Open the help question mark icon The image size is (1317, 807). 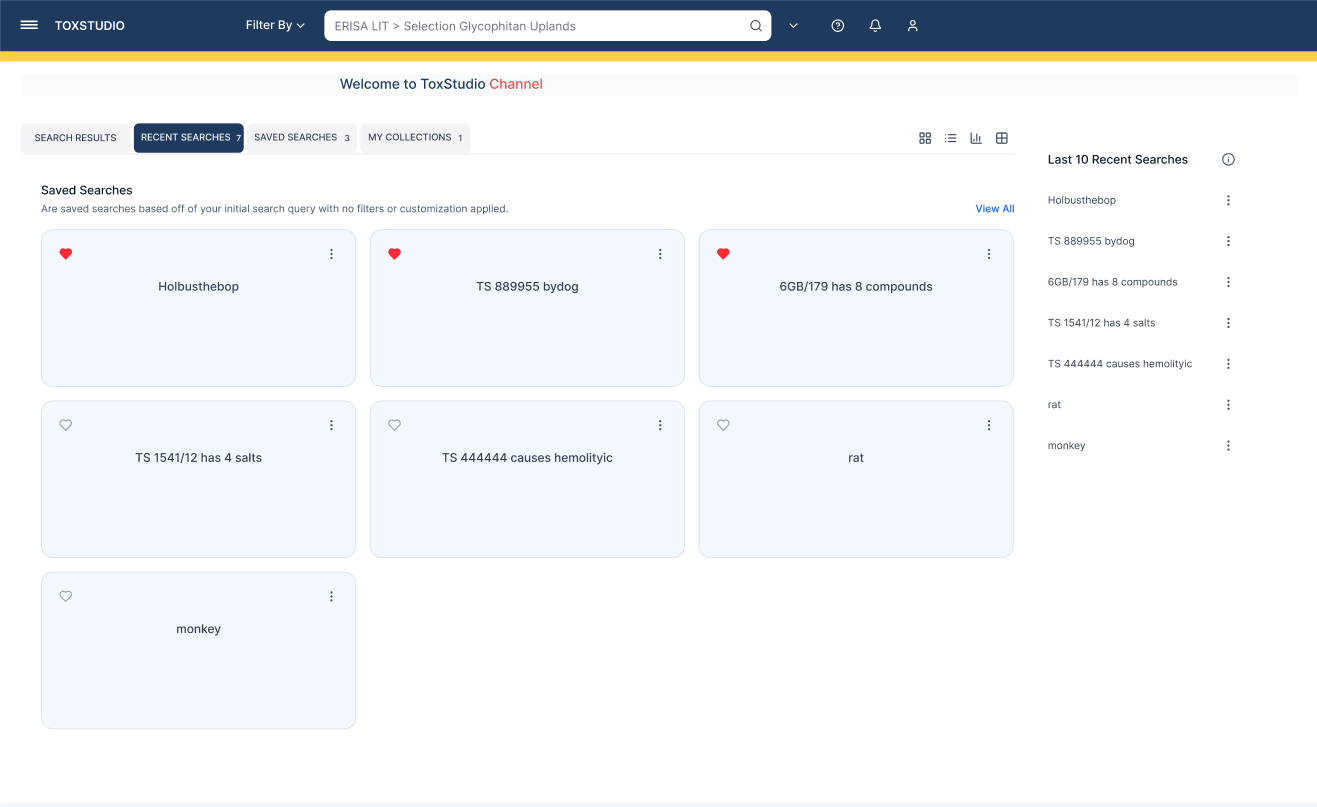tap(838, 26)
